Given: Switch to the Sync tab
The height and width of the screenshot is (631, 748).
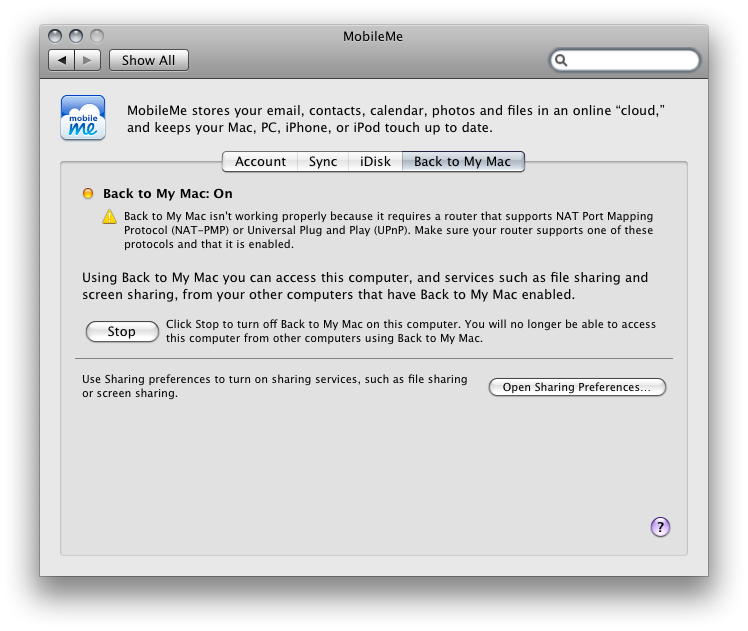Looking at the screenshot, I should click(x=323, y=161).
